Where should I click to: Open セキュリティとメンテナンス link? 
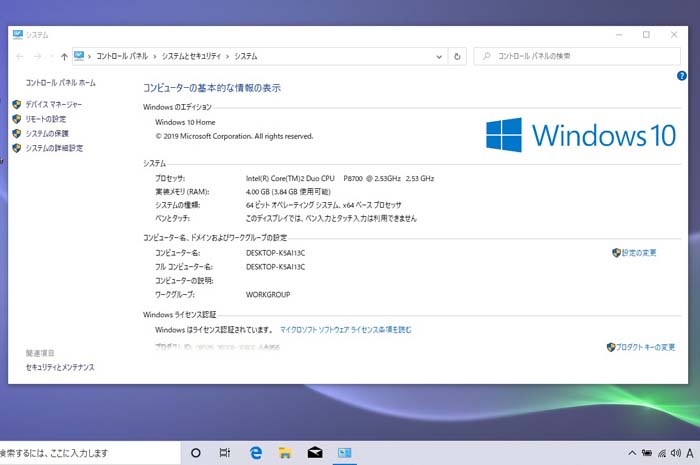click(60, 367)
